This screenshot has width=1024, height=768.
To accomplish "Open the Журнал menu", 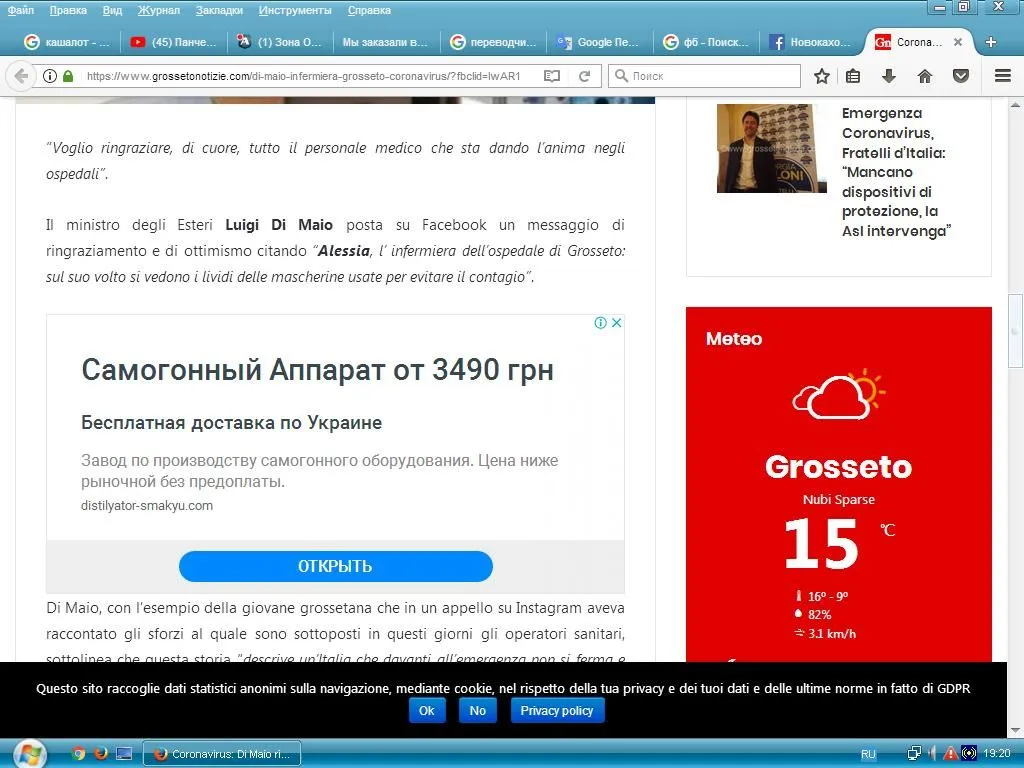I will 159,10.
